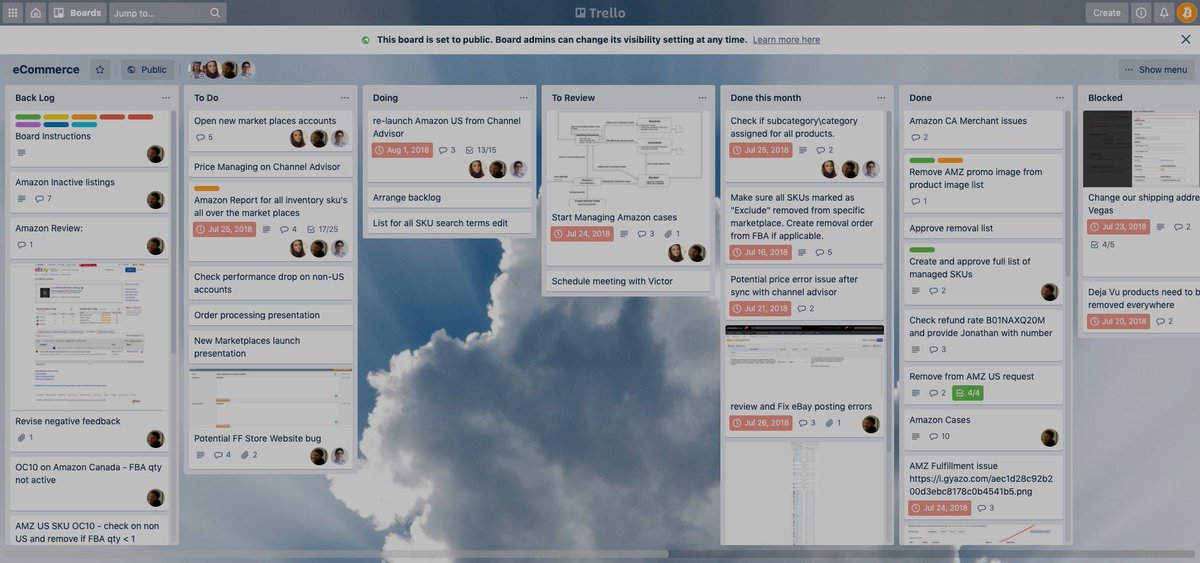
Task: Toggle Jul 24, 2018 due badge on Start Managing Amazon cases
Action: [582, 234]
